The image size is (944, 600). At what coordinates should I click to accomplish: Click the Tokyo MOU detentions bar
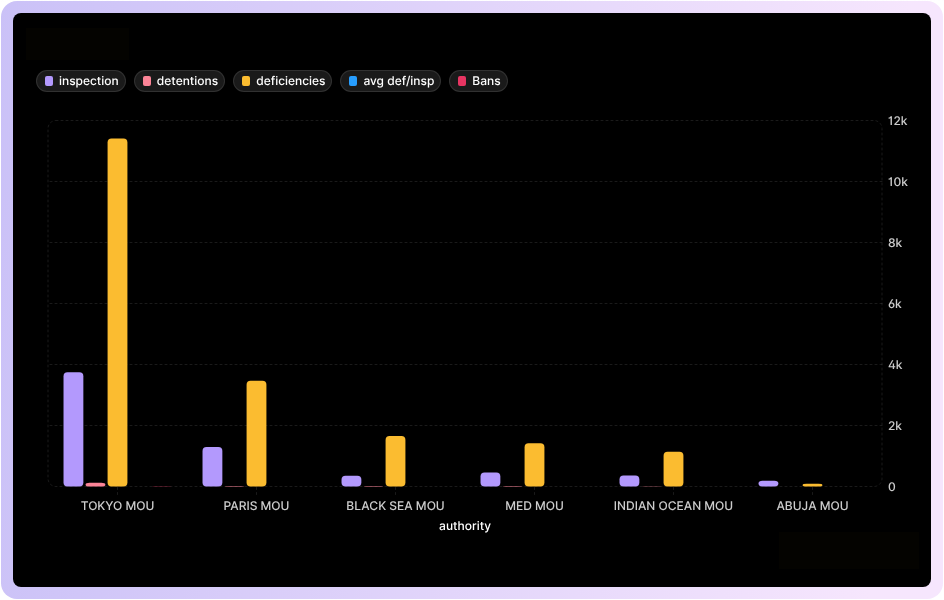pos(95,484)
